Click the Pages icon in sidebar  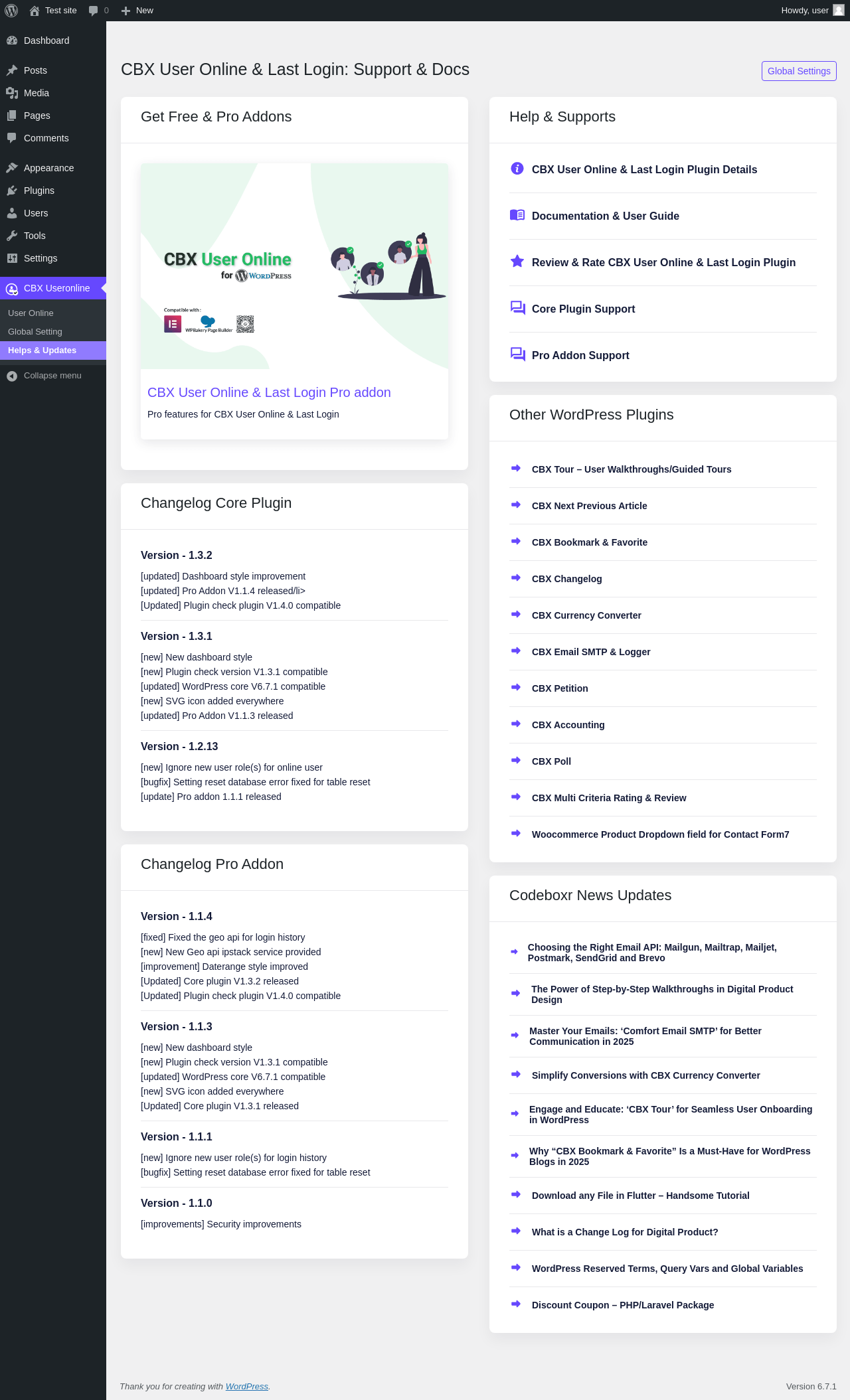12,116
